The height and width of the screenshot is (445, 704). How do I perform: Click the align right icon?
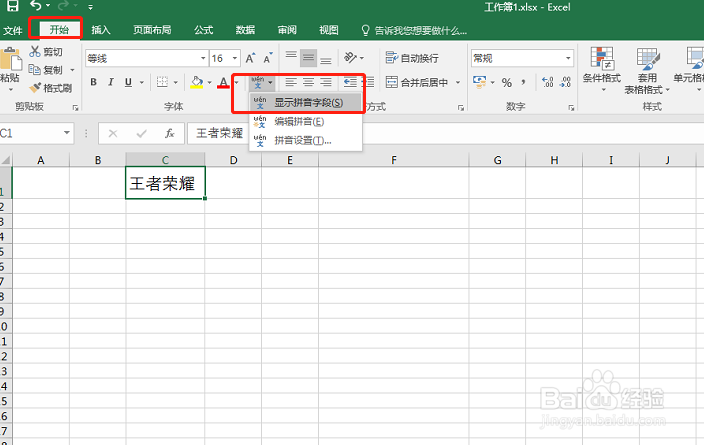click(326, 82)
